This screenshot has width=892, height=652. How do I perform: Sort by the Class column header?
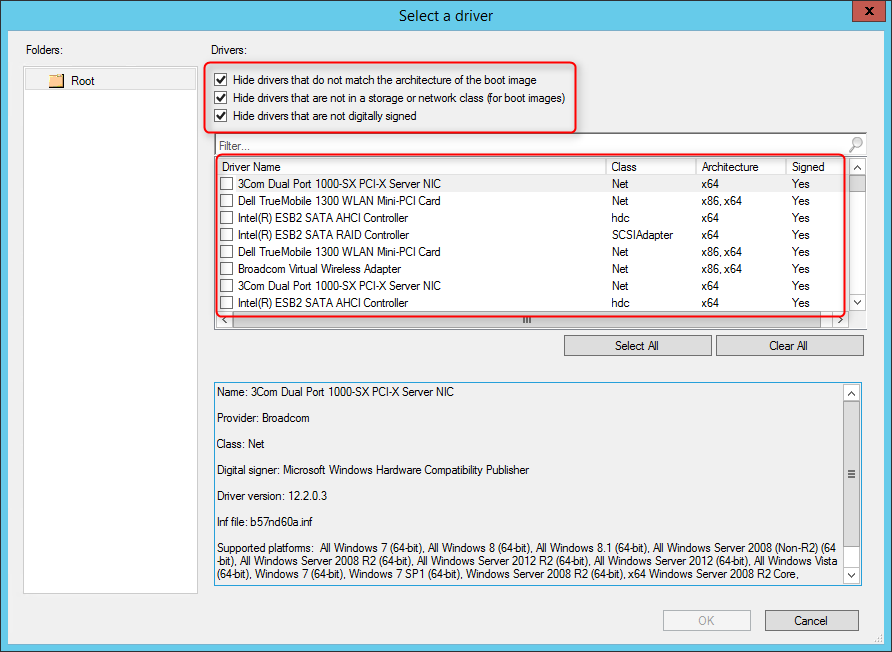(651, 167)
